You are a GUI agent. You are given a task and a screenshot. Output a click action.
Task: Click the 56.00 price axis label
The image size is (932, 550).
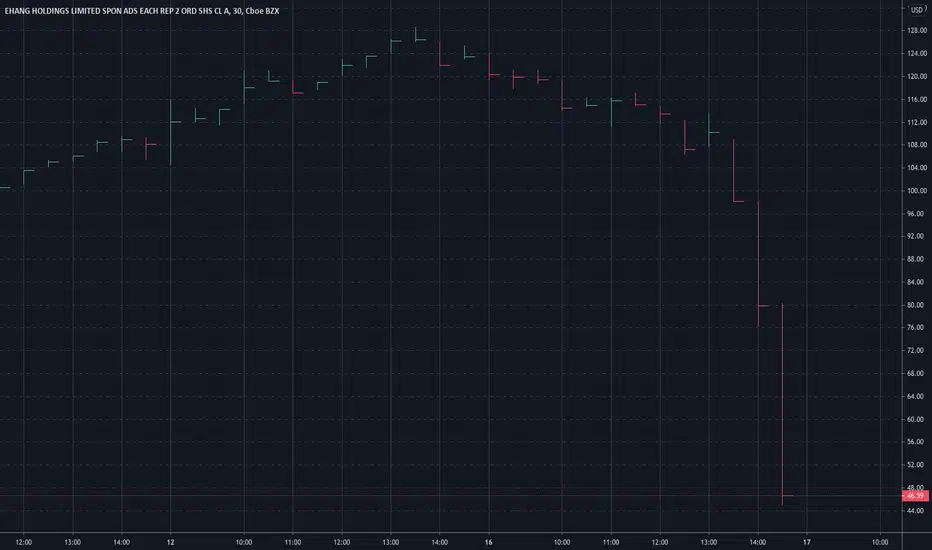point(917,442)
